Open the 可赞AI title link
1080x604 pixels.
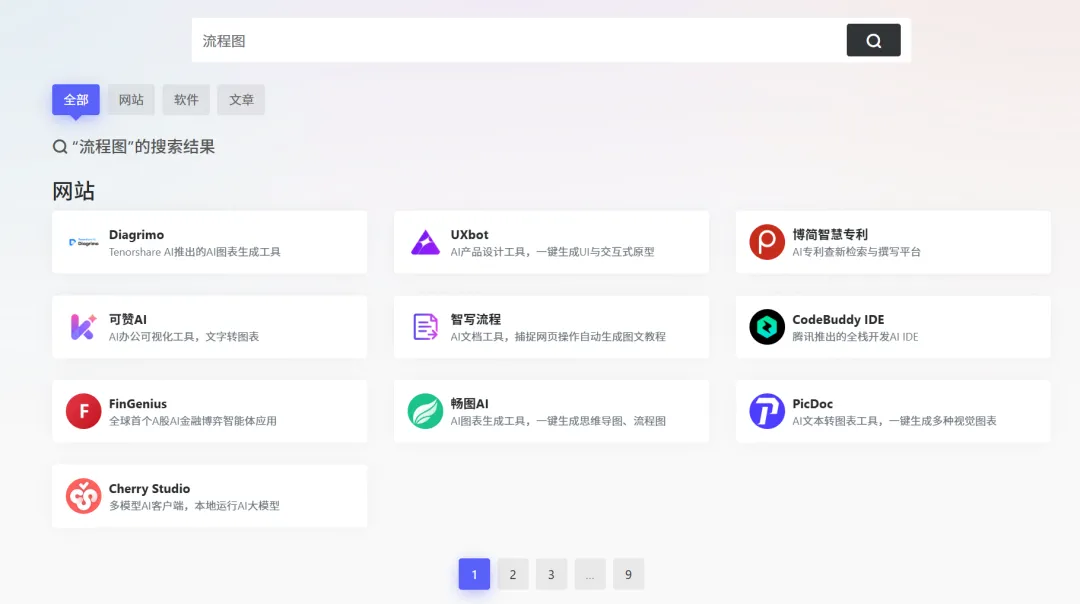tap(127, 320)
